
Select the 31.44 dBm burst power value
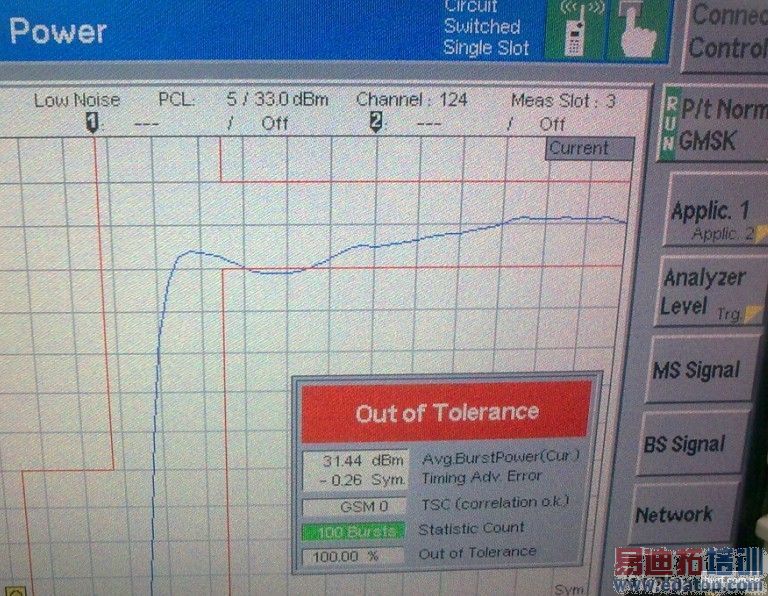pos(362,460)
